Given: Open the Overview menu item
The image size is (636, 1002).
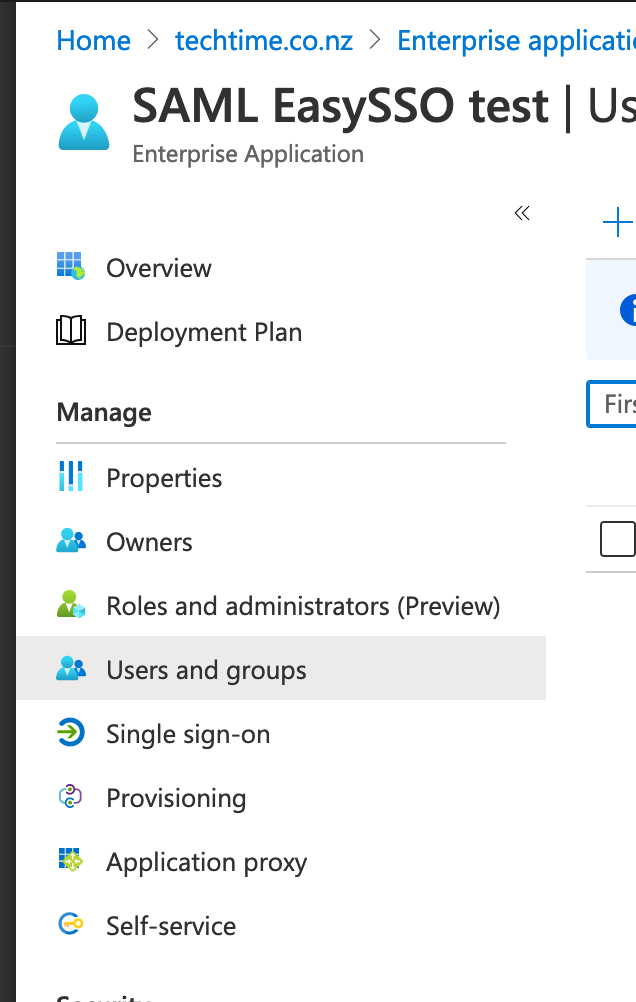Looking at the screenshot, I should [159, 268].
